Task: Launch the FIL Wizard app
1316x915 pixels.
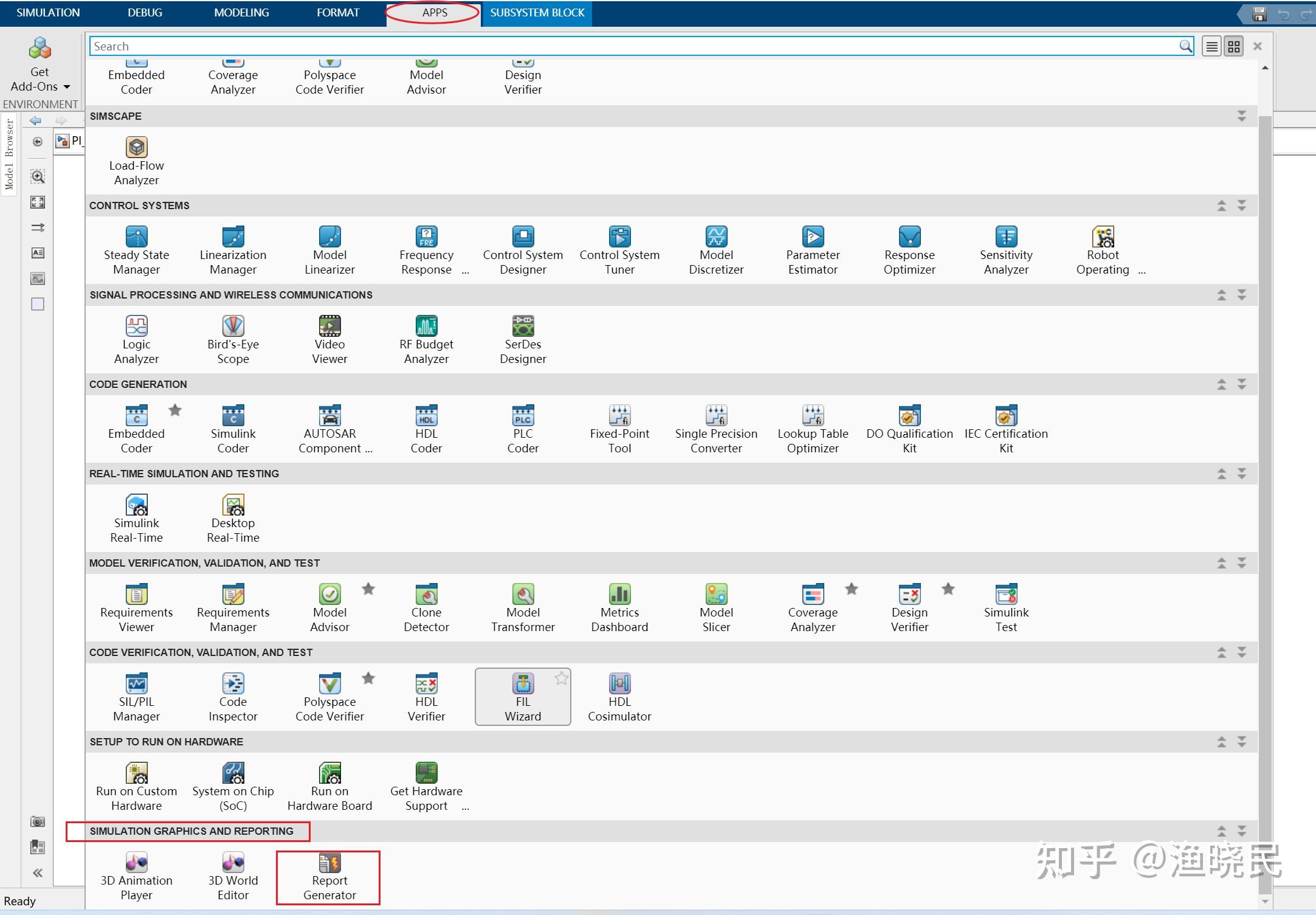Action: (523, 697)
